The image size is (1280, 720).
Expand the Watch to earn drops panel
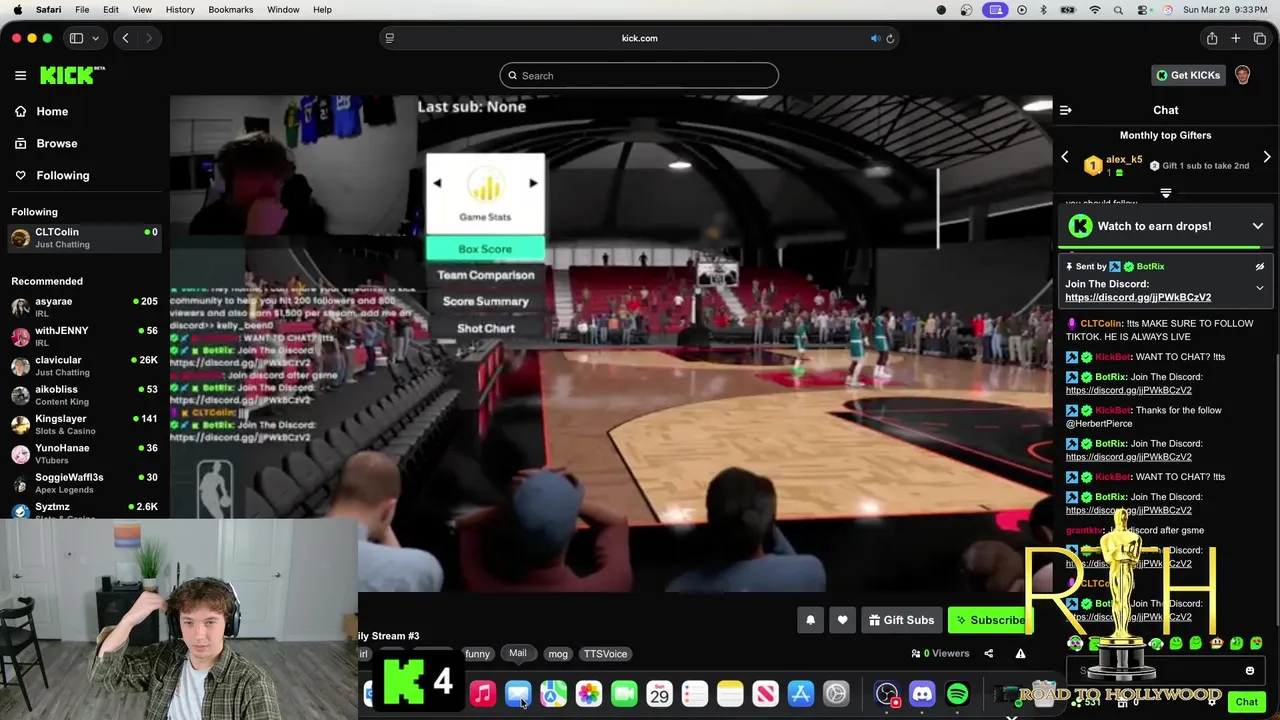point(1257,226)
